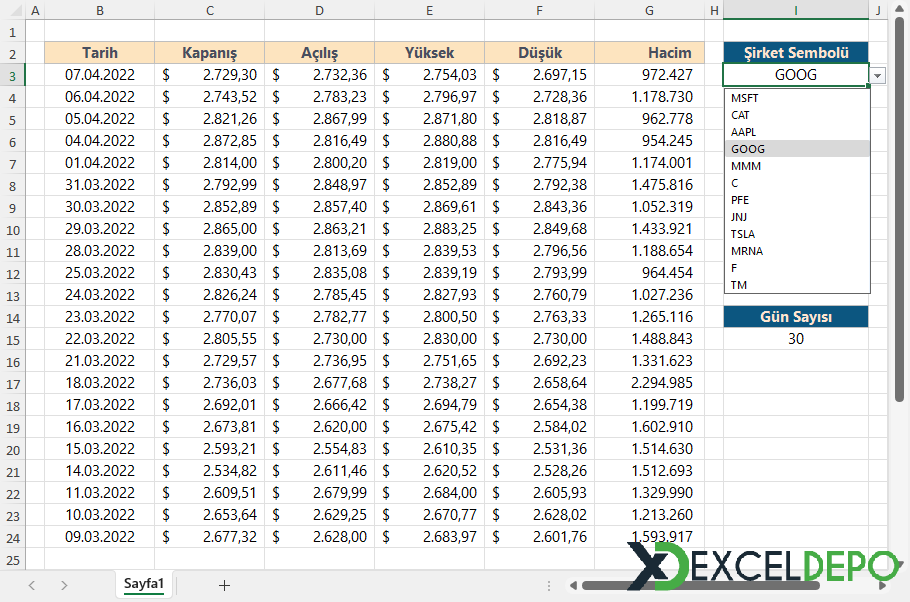
Task: Select the row 2 header
Action: pos(13,54)
